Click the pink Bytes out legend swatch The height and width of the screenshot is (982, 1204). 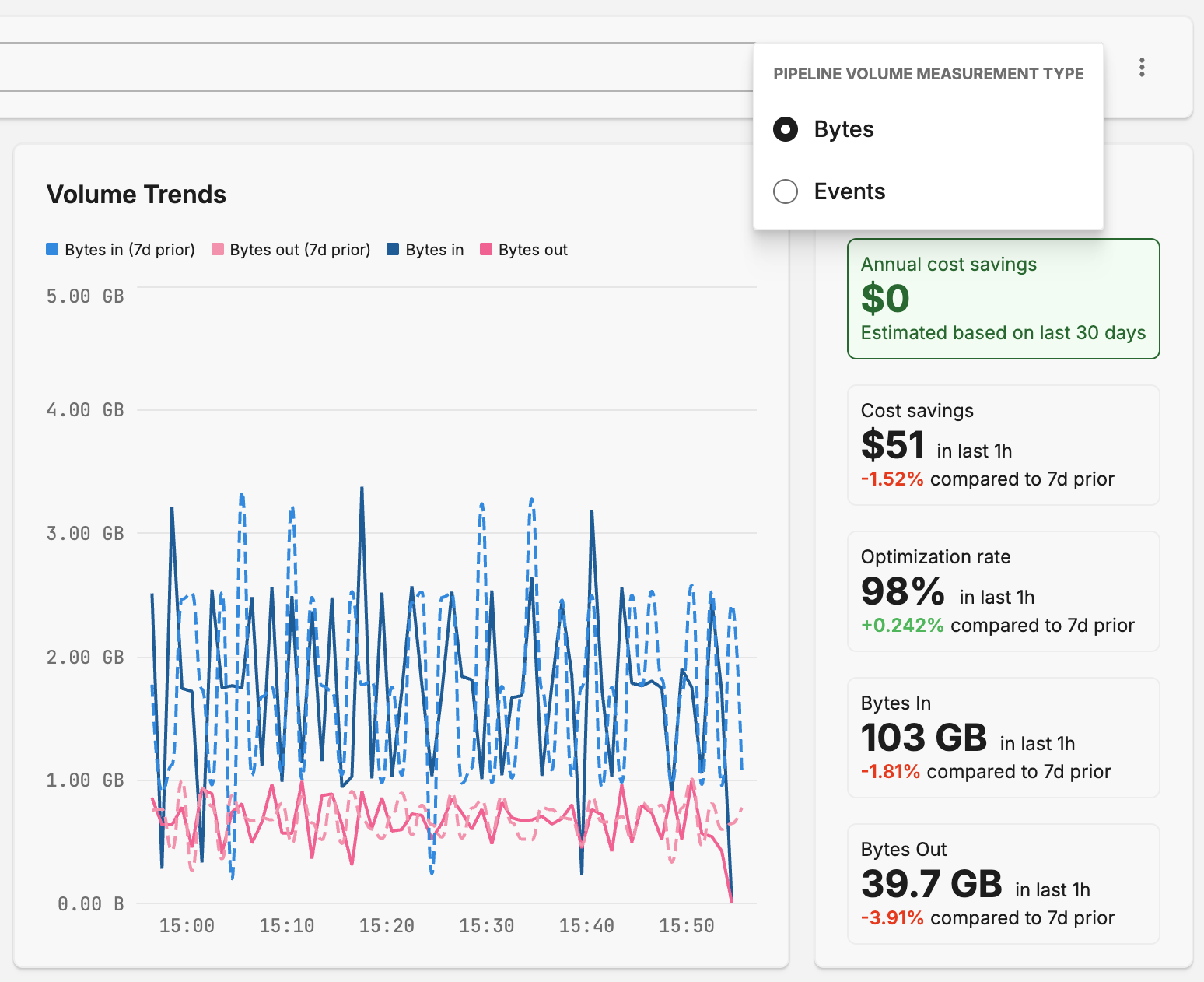486,250
